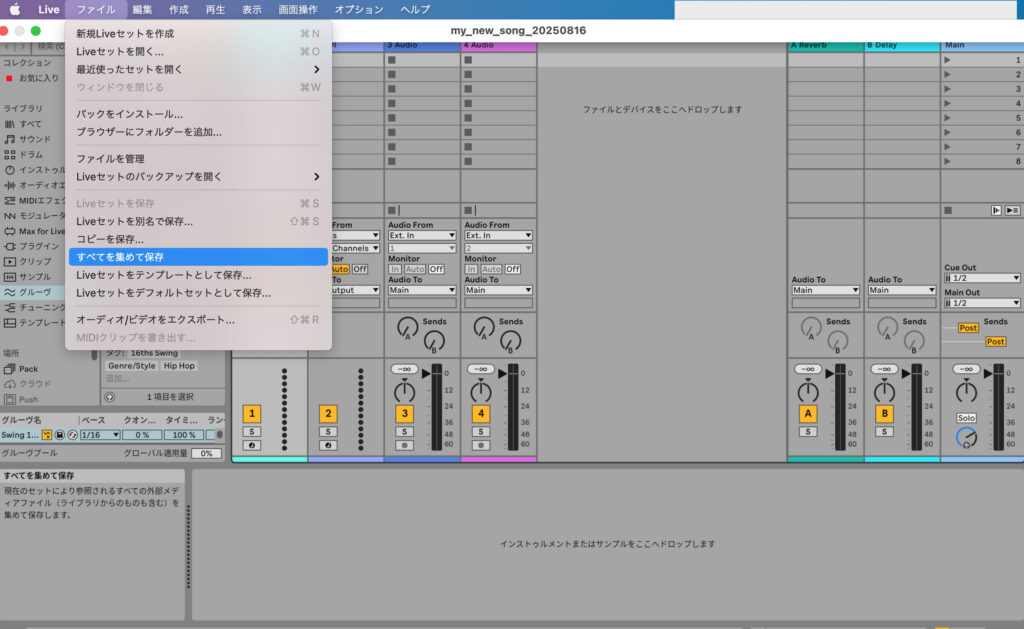Click the グローバル適用量 0% field

(x=206, y=453)
